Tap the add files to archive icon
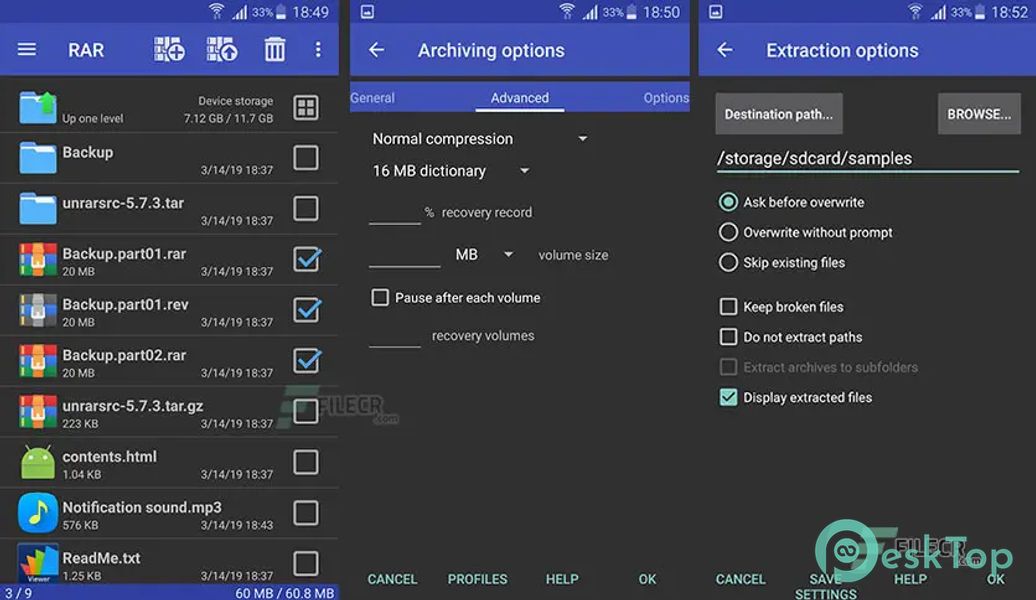This screenshot has height=600, width=1036. coord(169,50)
